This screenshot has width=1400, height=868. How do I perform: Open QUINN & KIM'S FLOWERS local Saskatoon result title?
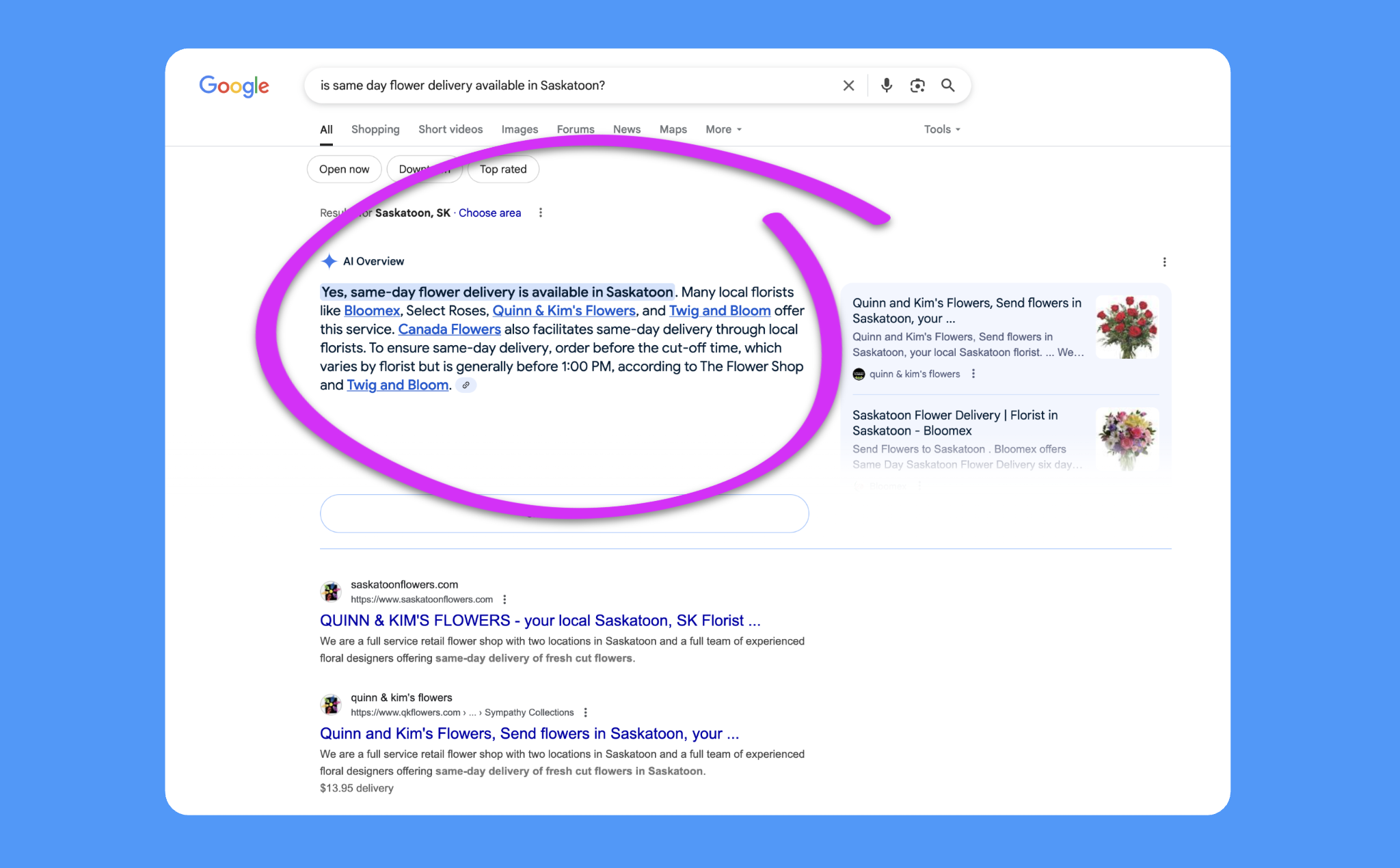coord(540,621)
